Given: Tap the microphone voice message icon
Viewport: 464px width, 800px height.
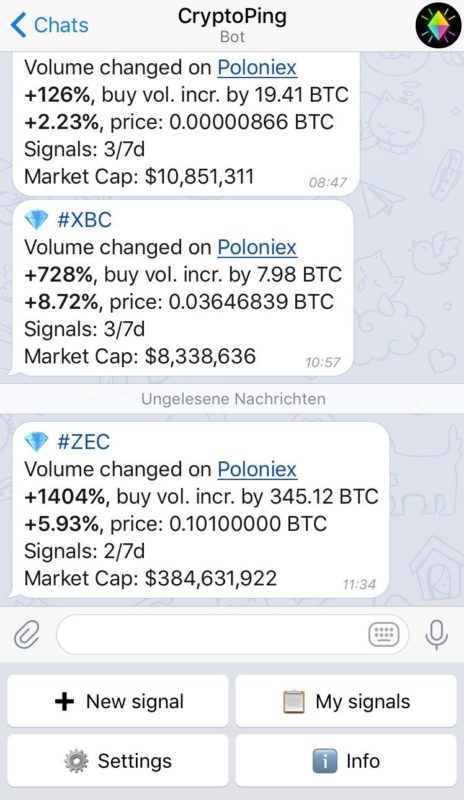Looking at the screenshot, I should (x=436, y=635).
